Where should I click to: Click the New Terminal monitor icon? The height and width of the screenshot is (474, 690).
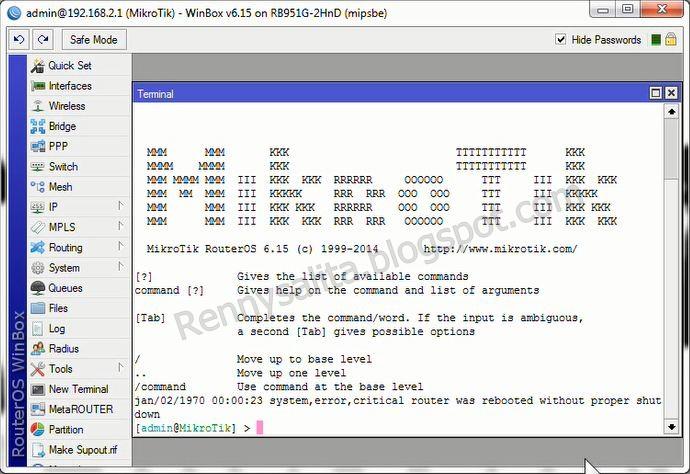point(38,389)
